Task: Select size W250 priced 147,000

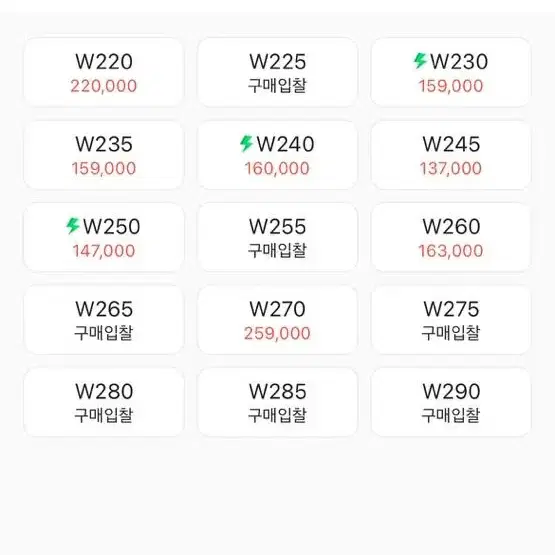Action: pos(104,237)
